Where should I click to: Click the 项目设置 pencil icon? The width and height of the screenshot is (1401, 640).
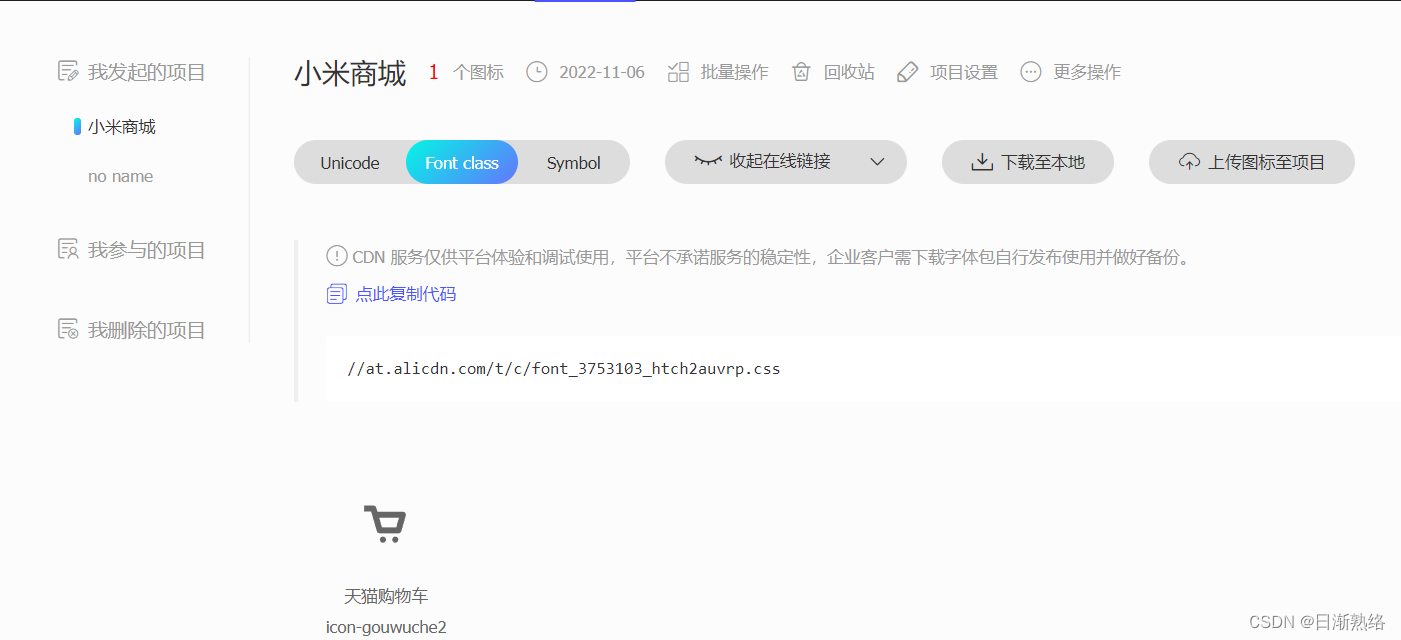coord(907,72)
